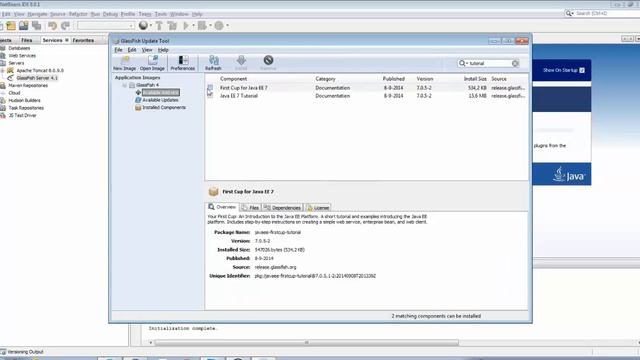The width and height of the screenshot is (640, 360).
Task: Switch to the Dependencies tab
Action: click(x=282, y=208)
